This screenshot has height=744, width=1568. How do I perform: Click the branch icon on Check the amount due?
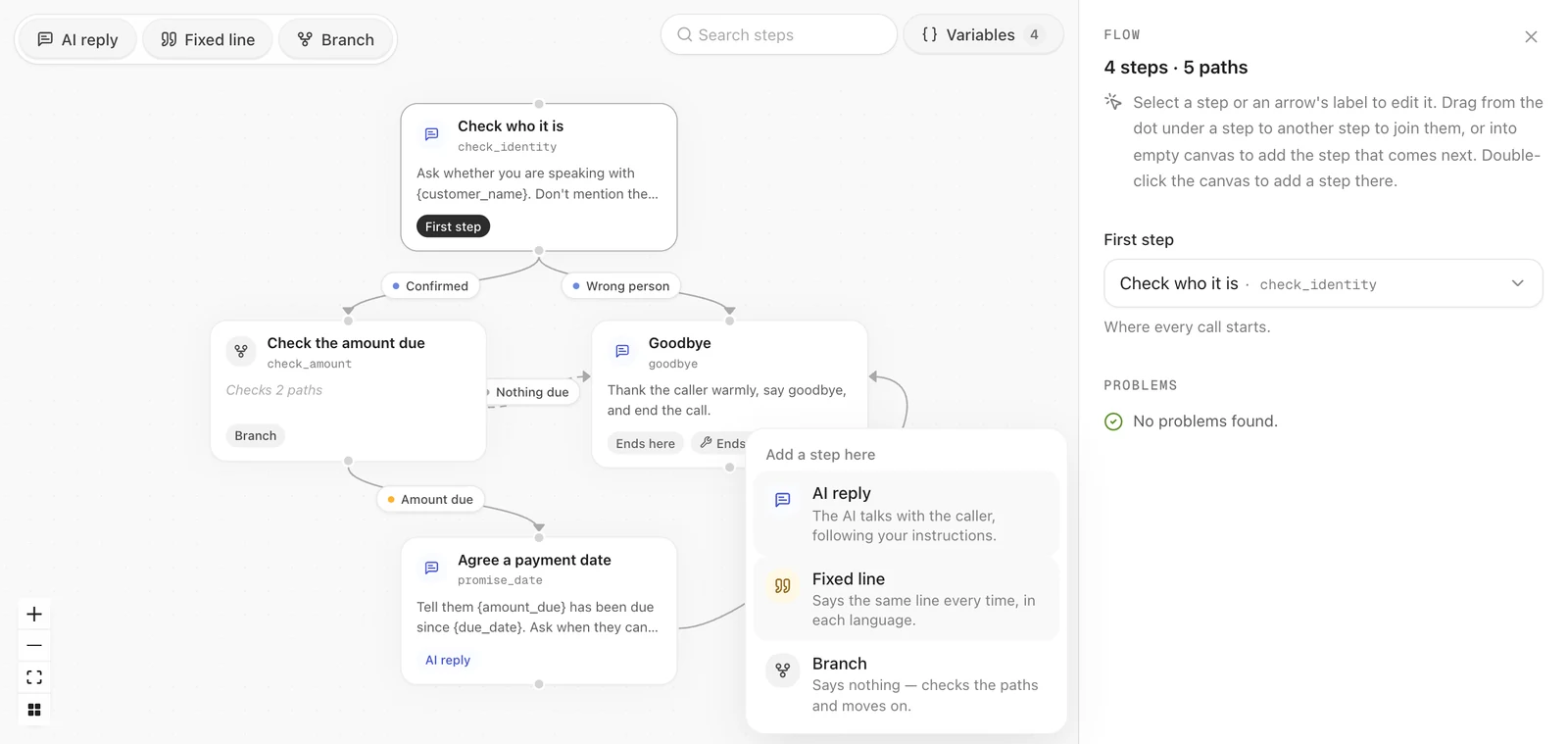[241, 351]
